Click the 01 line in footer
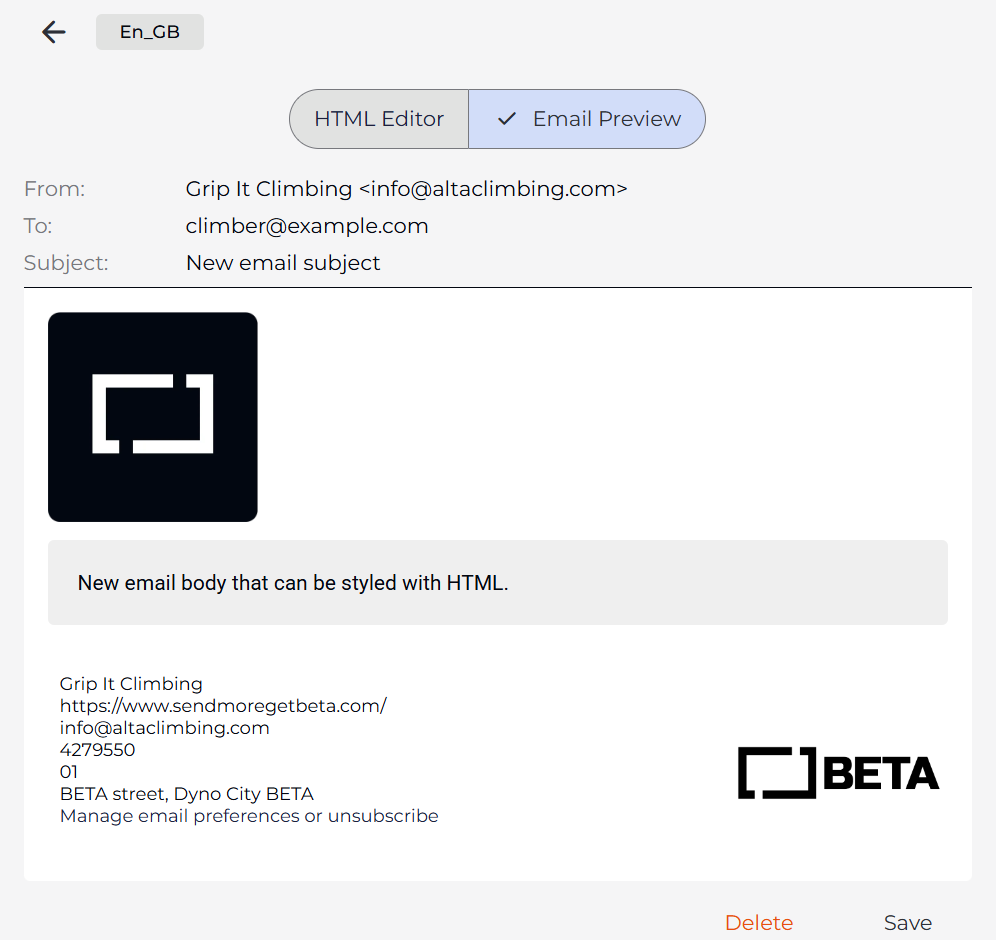The width and height of the screenshot is (997, 940). tap(69, 772)
